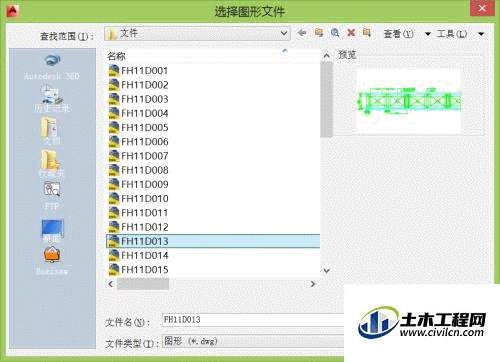
Task: Click the red Delete icon
Action: point(351,33)
